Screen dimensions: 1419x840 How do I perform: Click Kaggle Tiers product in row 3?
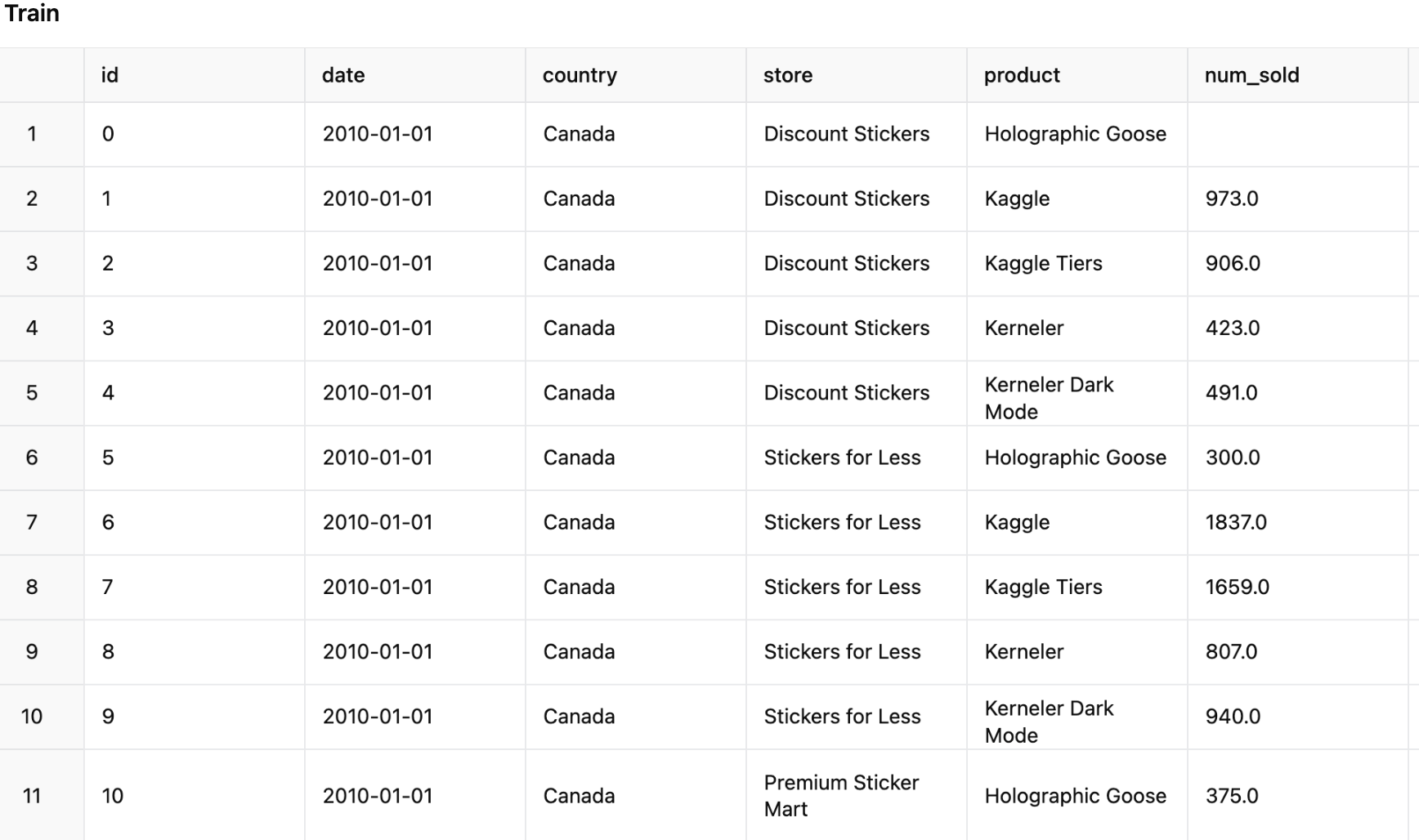pyautogui.click(x=1043, y=263)
